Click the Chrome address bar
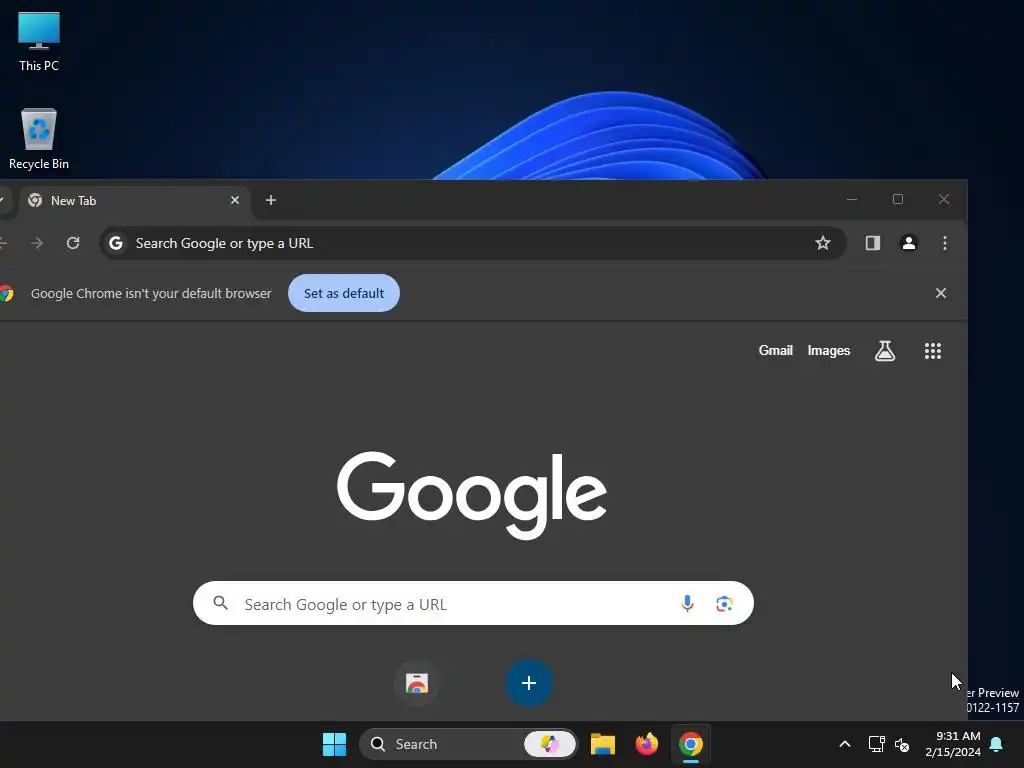 tap(473, 243)
